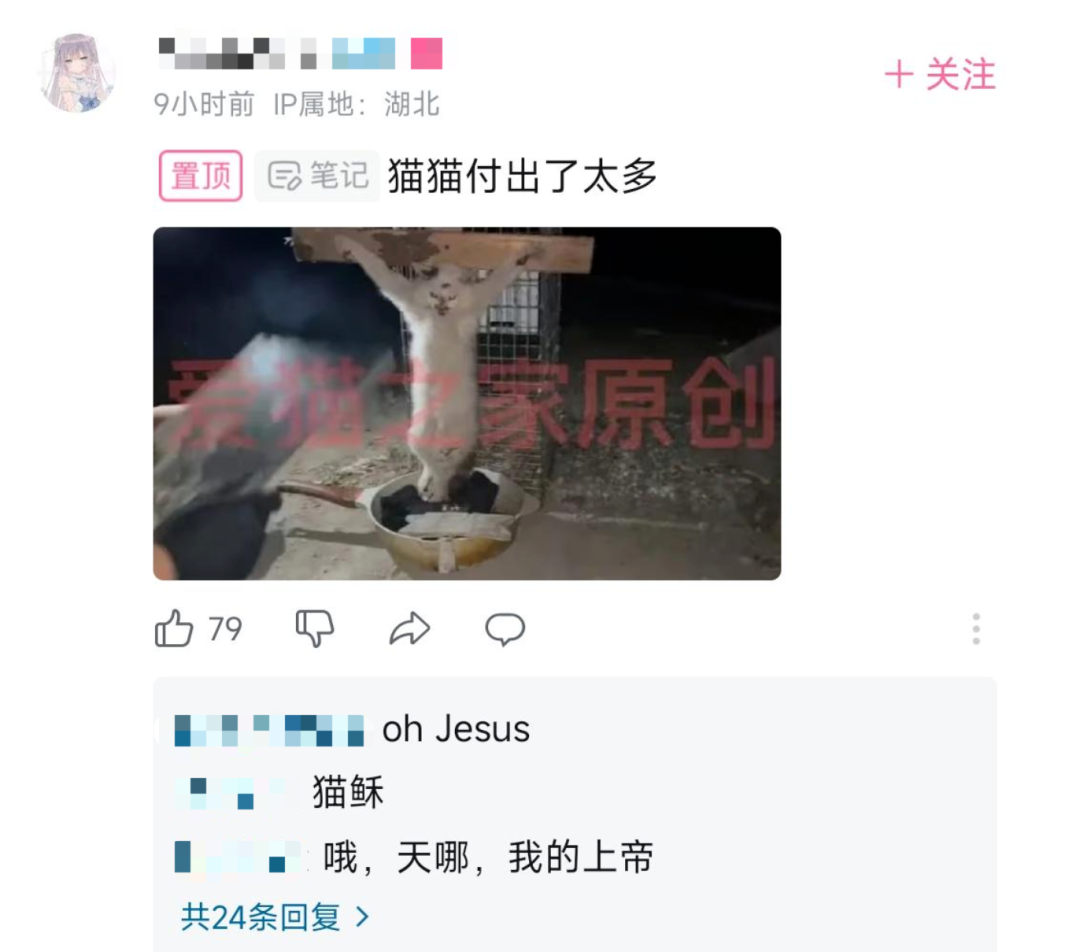Viewport: 1080px width, 952px height.
Task: Open the profile of the 'oh Jesus' replier
Action: 269,730
